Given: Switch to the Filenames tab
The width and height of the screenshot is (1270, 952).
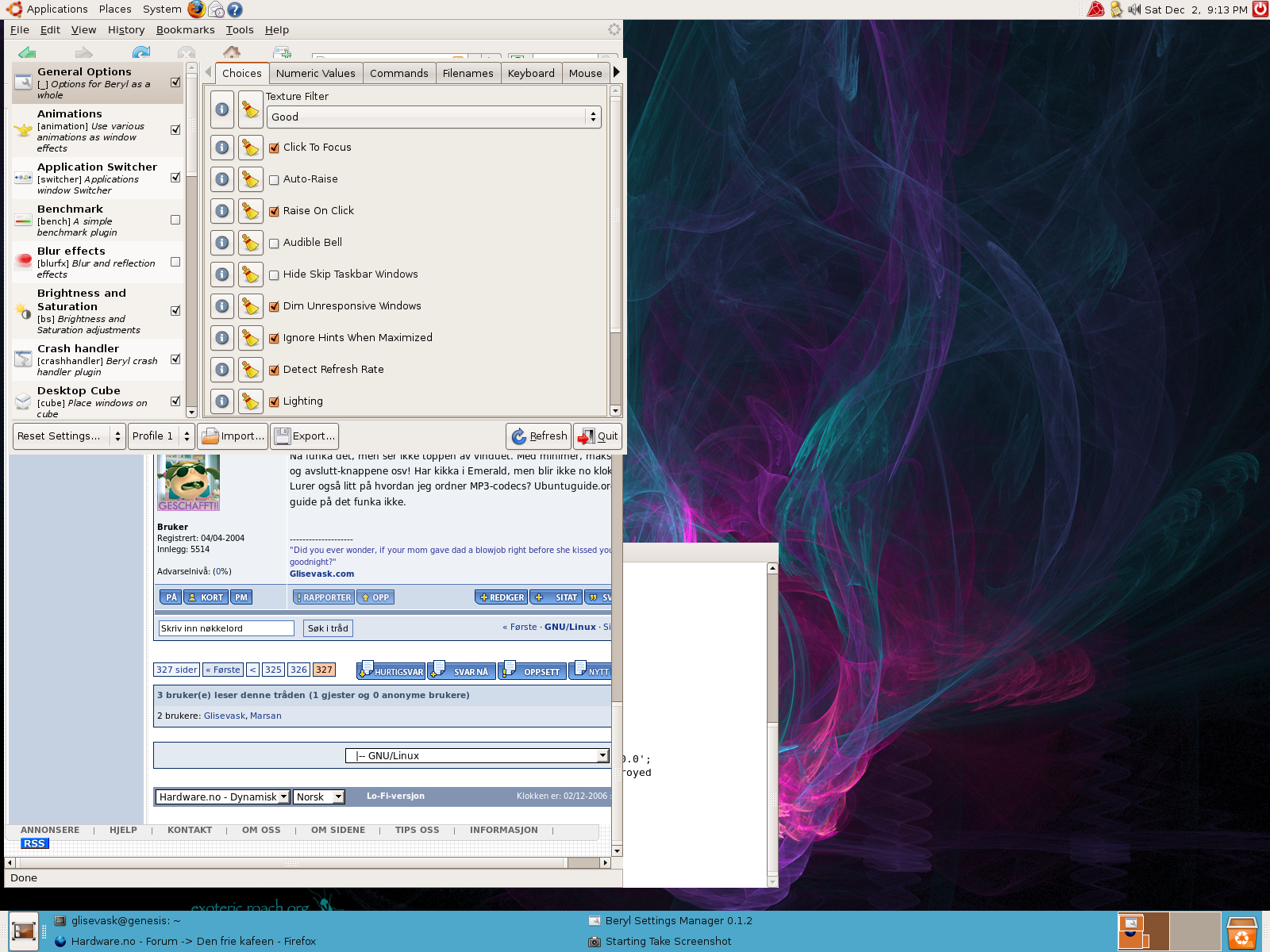Looking at the screenshot, I should pyautogui.click(x=468, y=73).
